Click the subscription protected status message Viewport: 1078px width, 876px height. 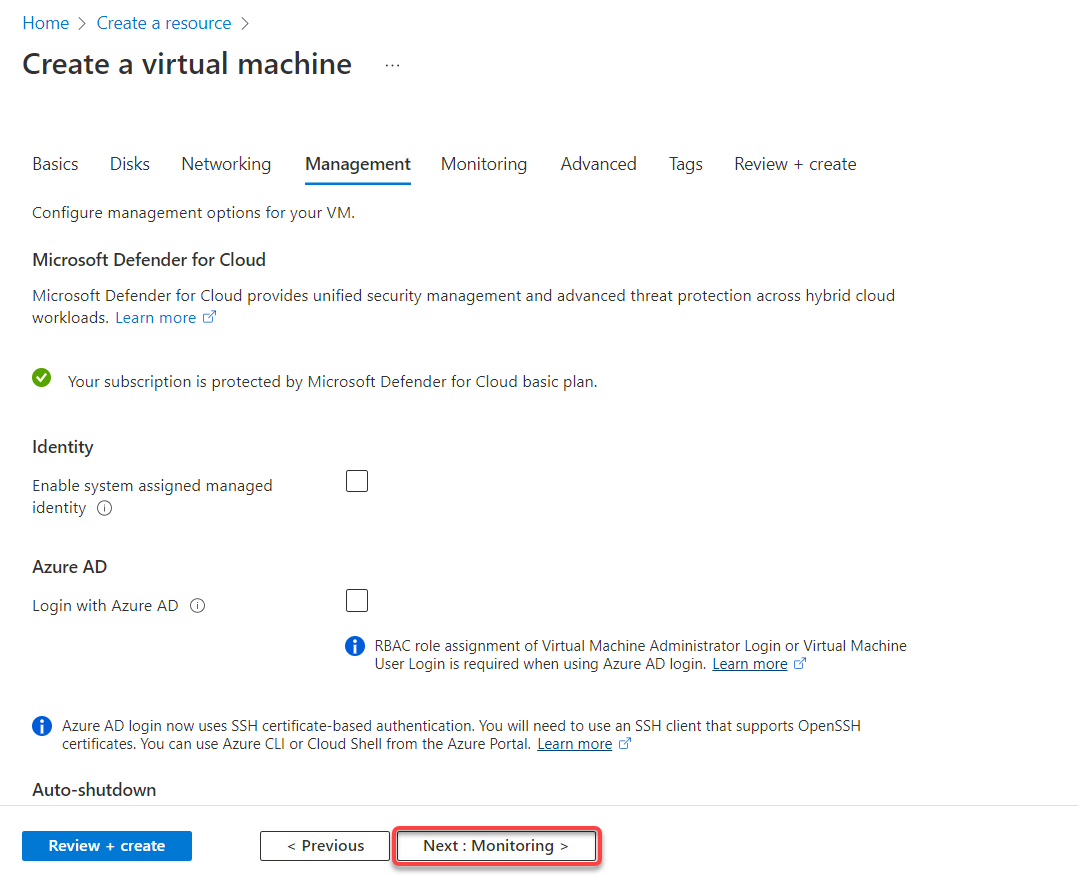coord(332,382)
